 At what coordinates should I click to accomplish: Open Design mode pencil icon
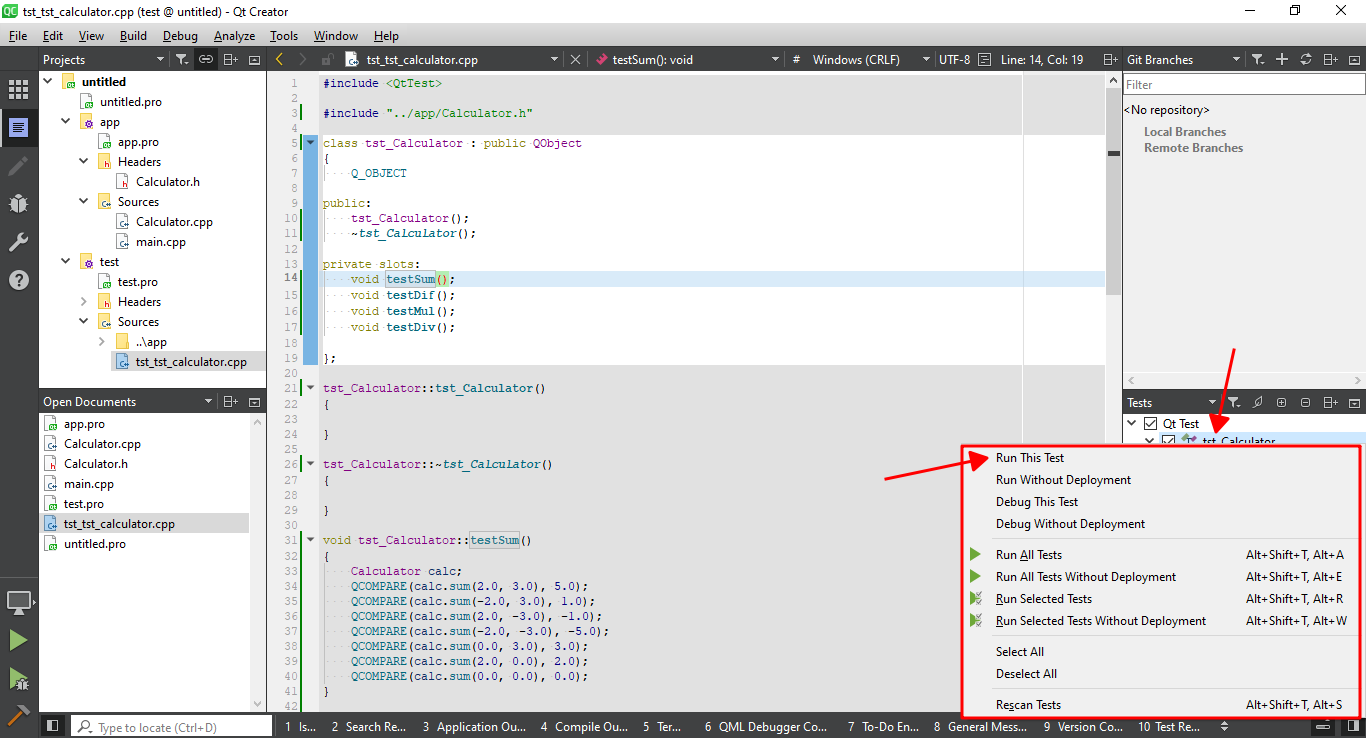18,166
